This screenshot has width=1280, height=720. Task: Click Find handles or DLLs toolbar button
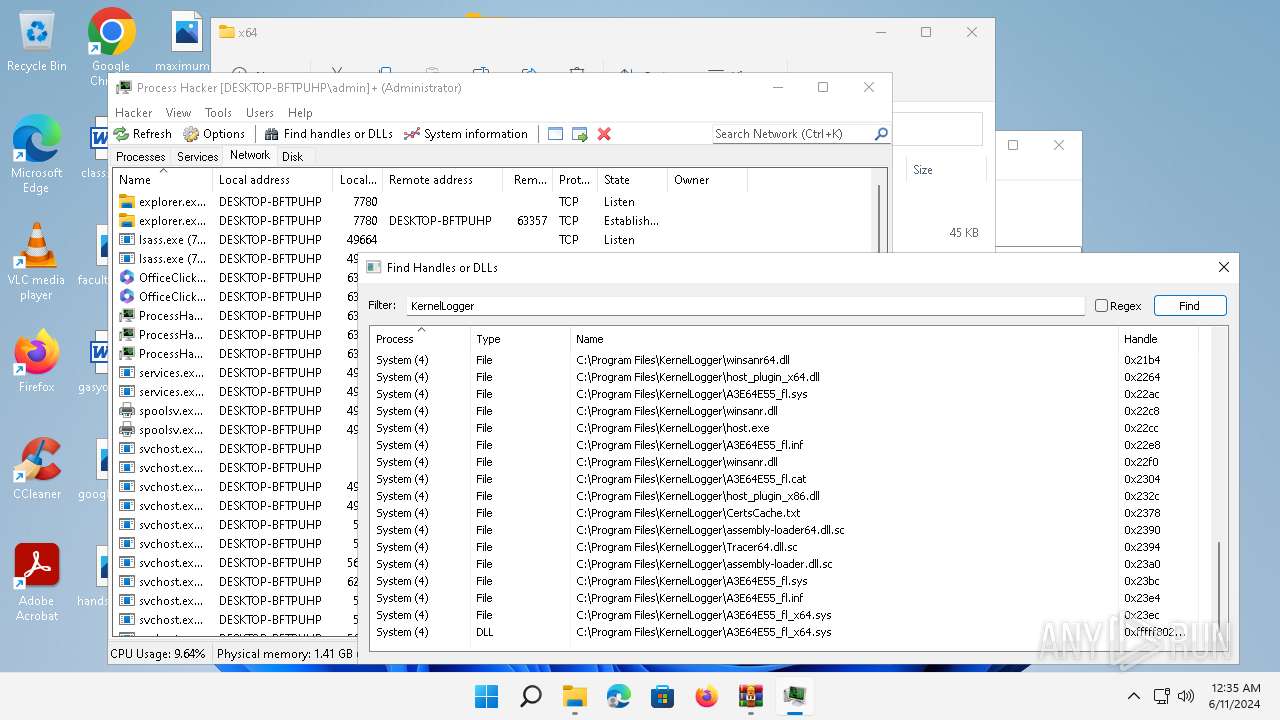point(328,133)
